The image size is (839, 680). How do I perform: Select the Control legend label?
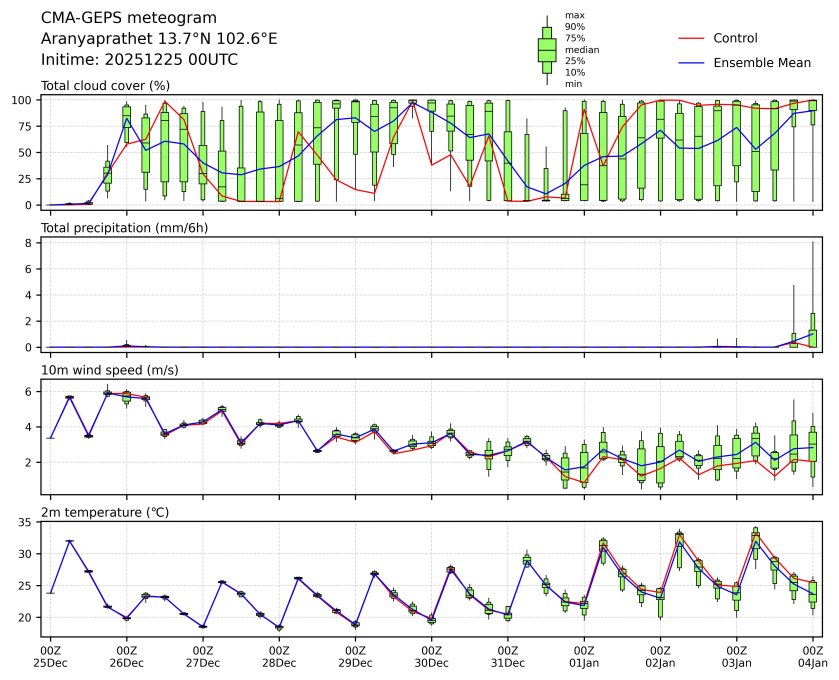735,39
